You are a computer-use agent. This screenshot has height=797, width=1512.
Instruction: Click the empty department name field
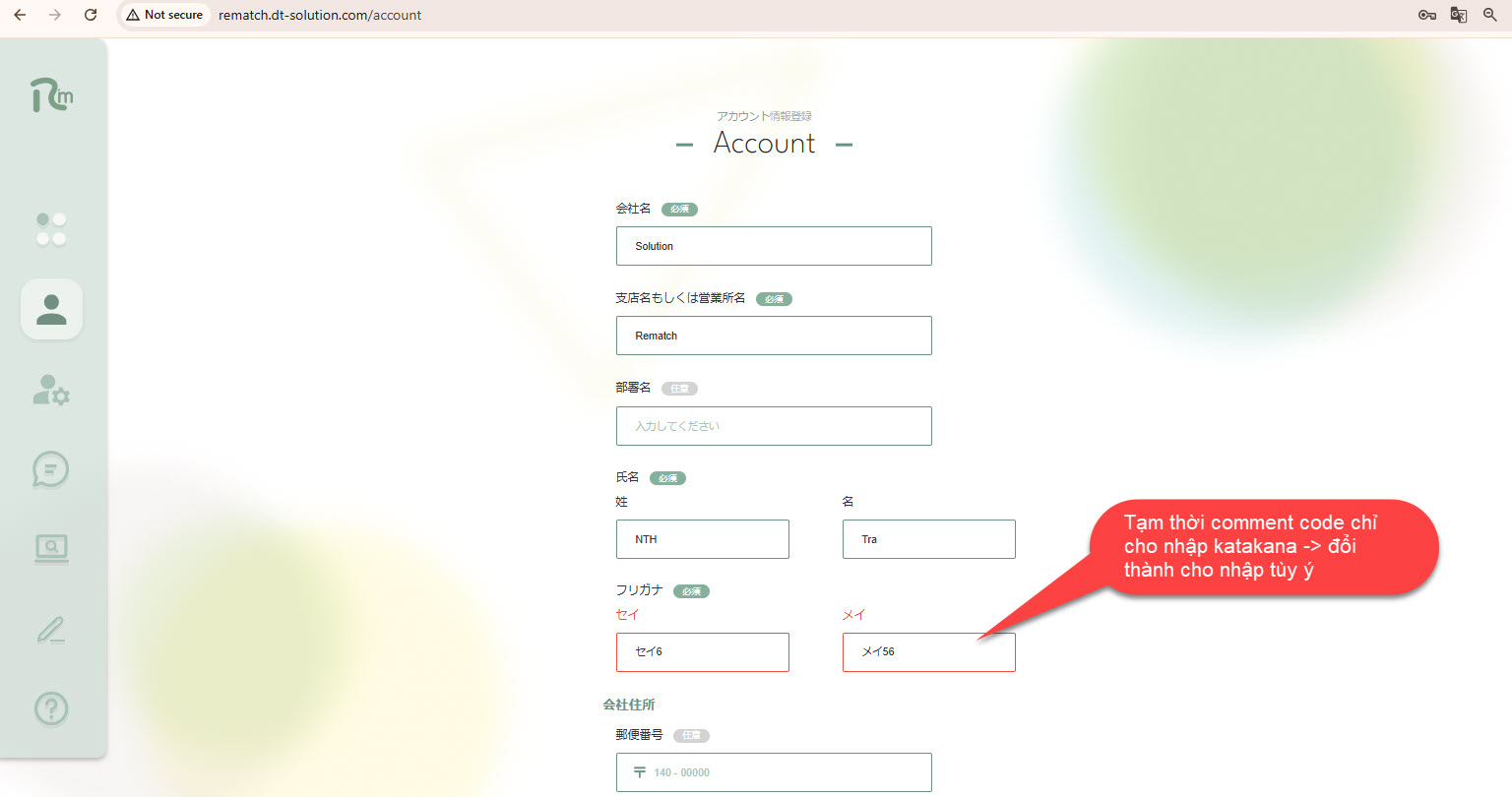(x=774, y=426)
